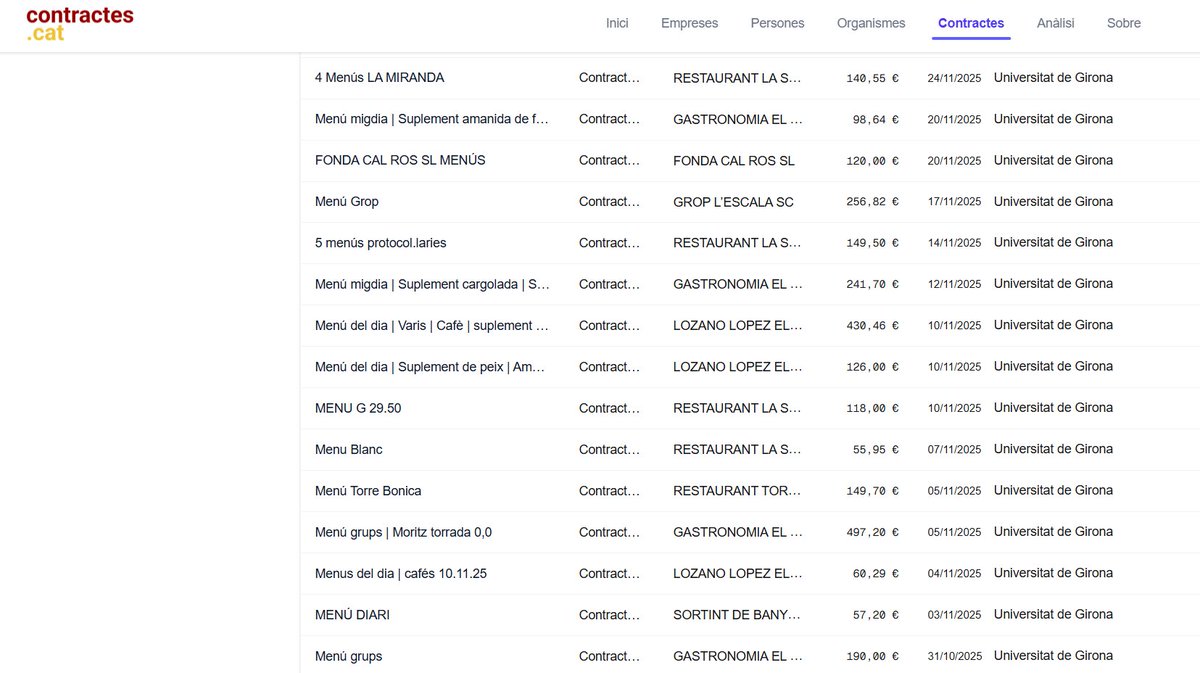Click the 98,64 € amount
The image size is (1200, 673).
pos(875,119)
